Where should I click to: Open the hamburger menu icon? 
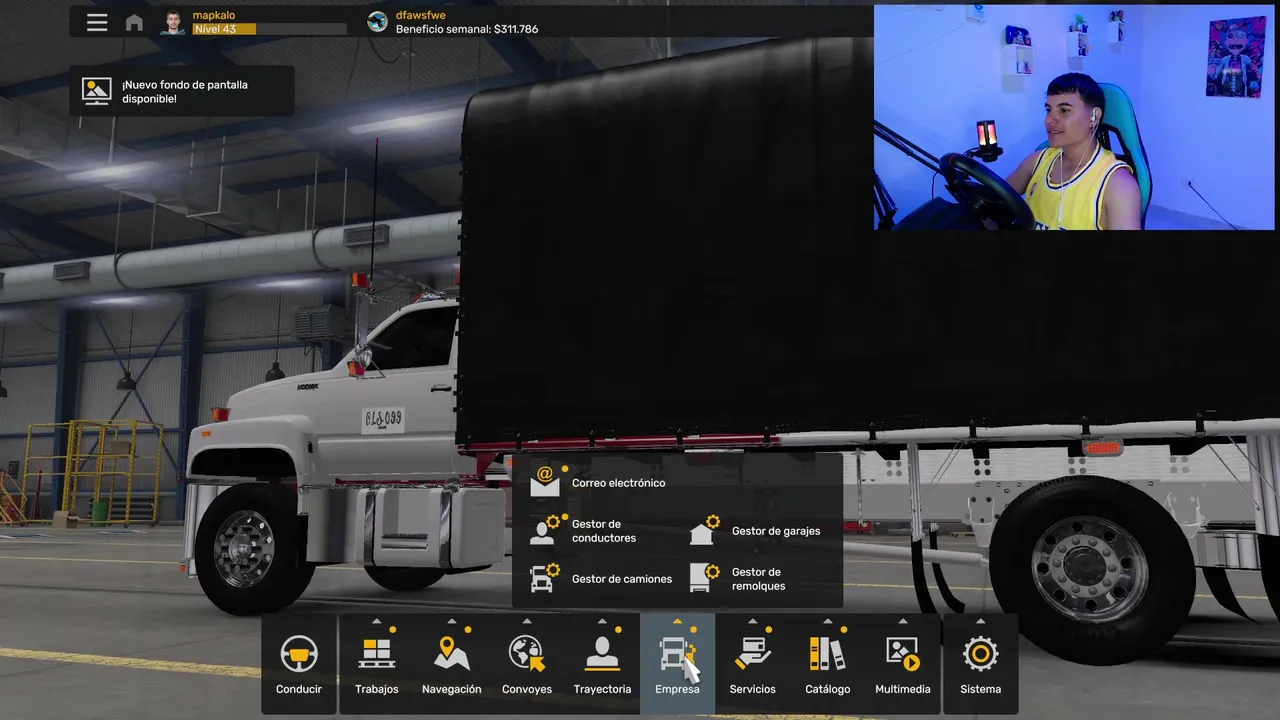(x=97, y=22)
